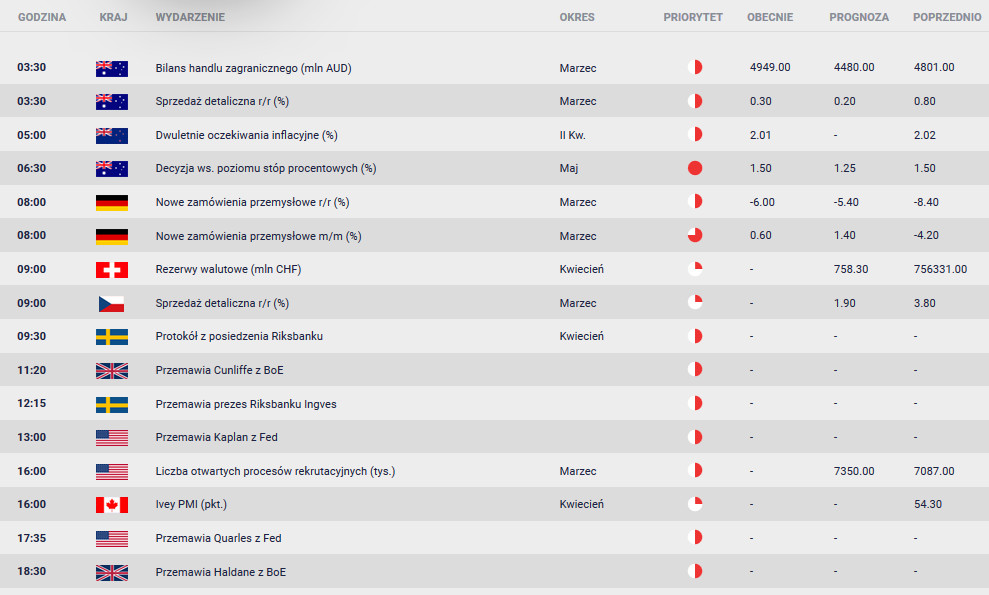
Task: Click current value 4949.00
Action: tap(770, 68)
